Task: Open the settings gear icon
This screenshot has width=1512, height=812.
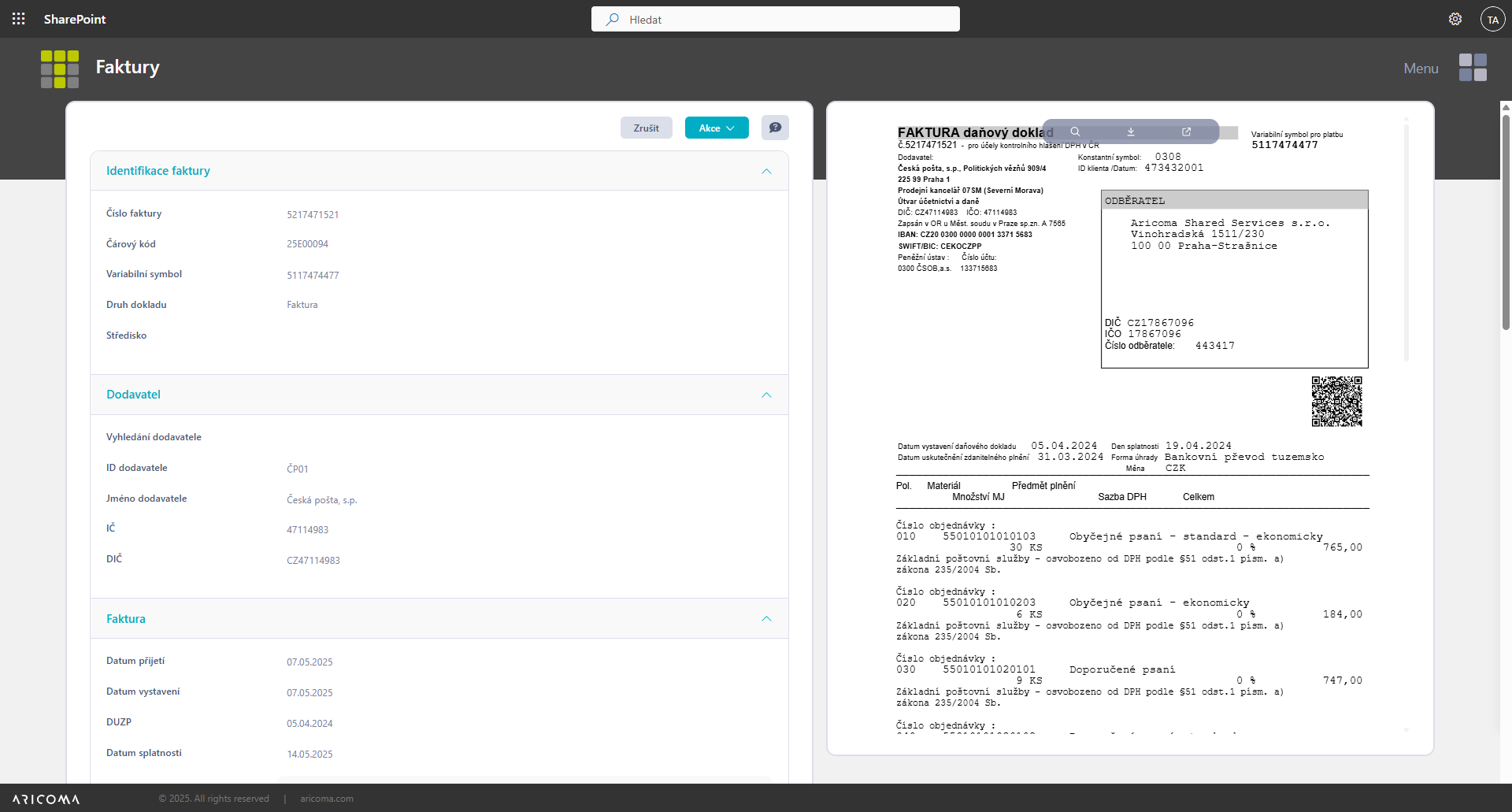Action: coord(1455,19)
